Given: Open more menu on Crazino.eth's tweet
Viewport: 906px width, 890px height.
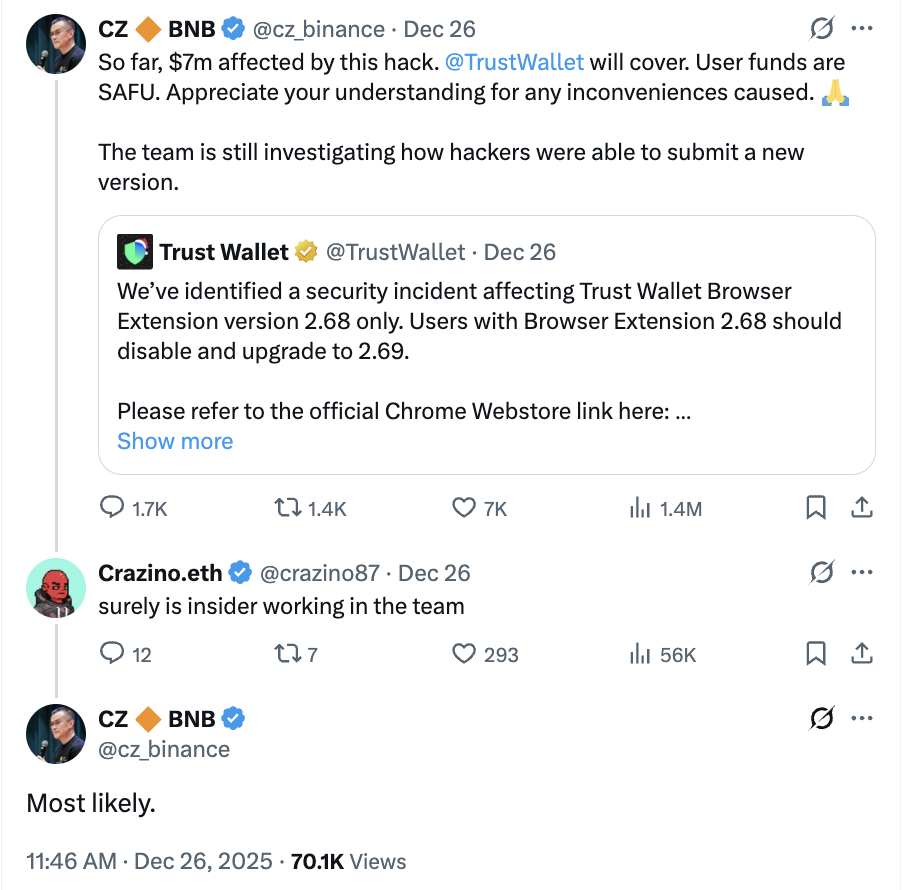Looking at the screenshot, I should click(861, 573).
